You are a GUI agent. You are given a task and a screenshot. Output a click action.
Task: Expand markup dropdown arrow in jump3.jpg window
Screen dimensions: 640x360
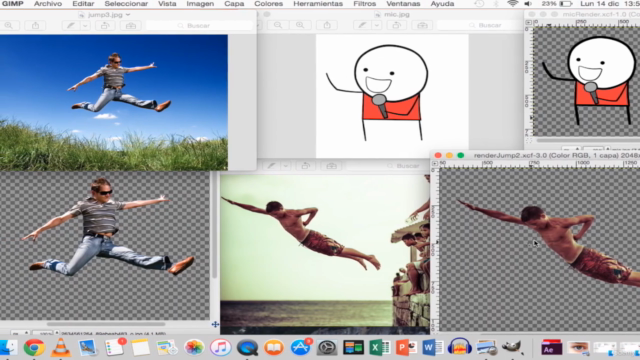(85, 26)
